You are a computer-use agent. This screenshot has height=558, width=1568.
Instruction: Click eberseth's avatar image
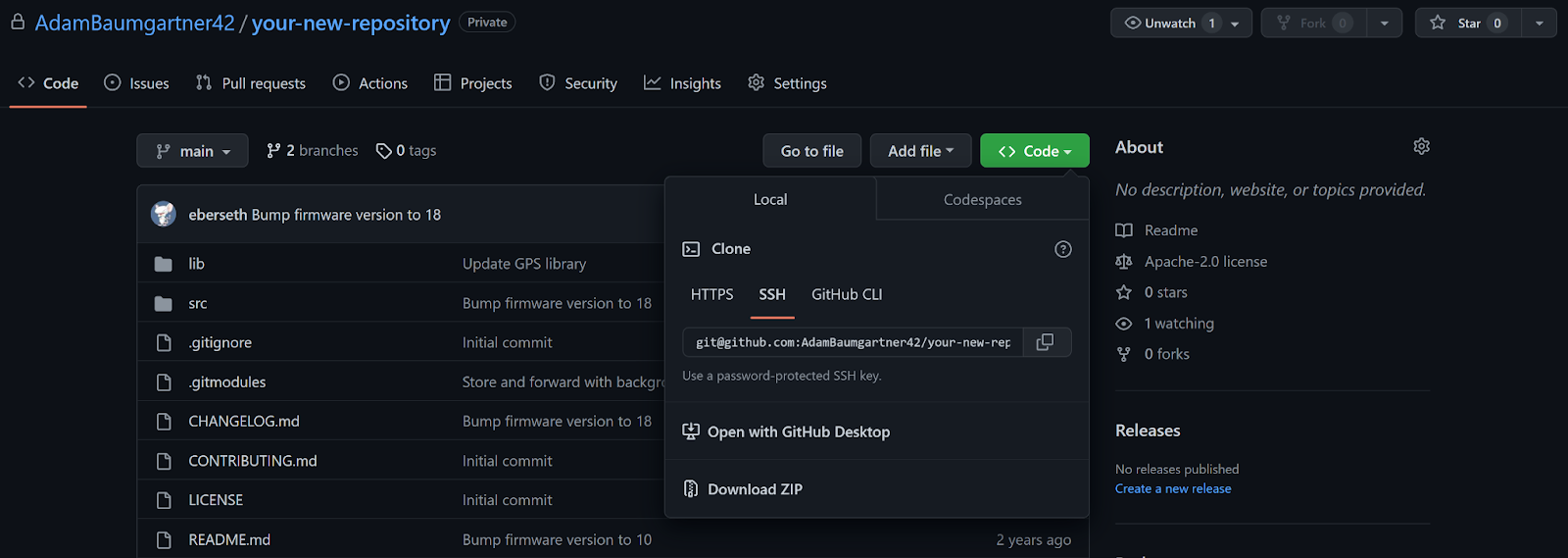pyautogui.click(x=164, y=214)
